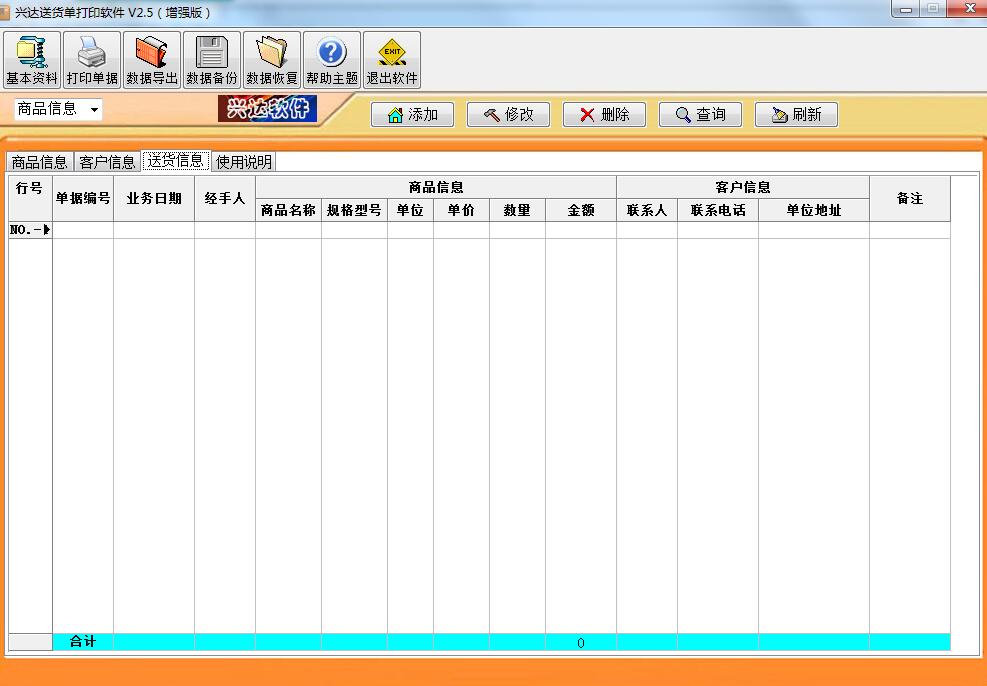Open the 商品信息 dropdown combo box

(x=58, y=110)
